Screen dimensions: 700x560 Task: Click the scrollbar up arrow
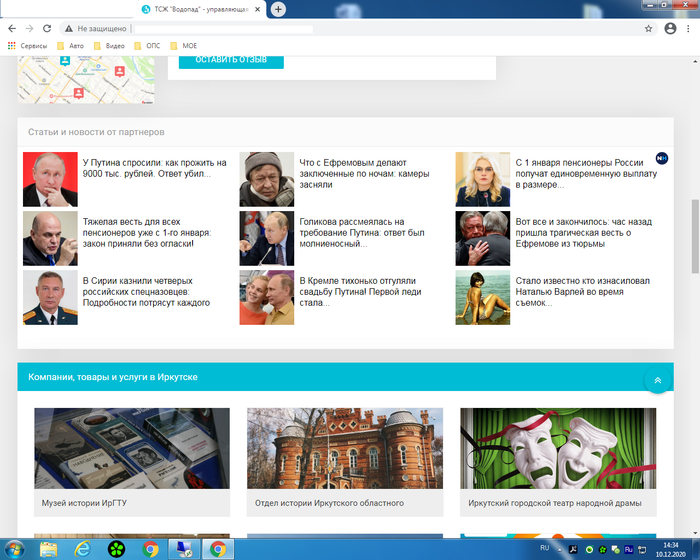coord(695,61)
